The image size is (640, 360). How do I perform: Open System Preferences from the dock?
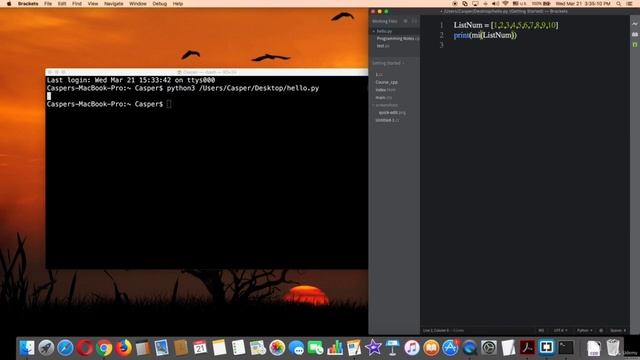(x=489, y=348)
